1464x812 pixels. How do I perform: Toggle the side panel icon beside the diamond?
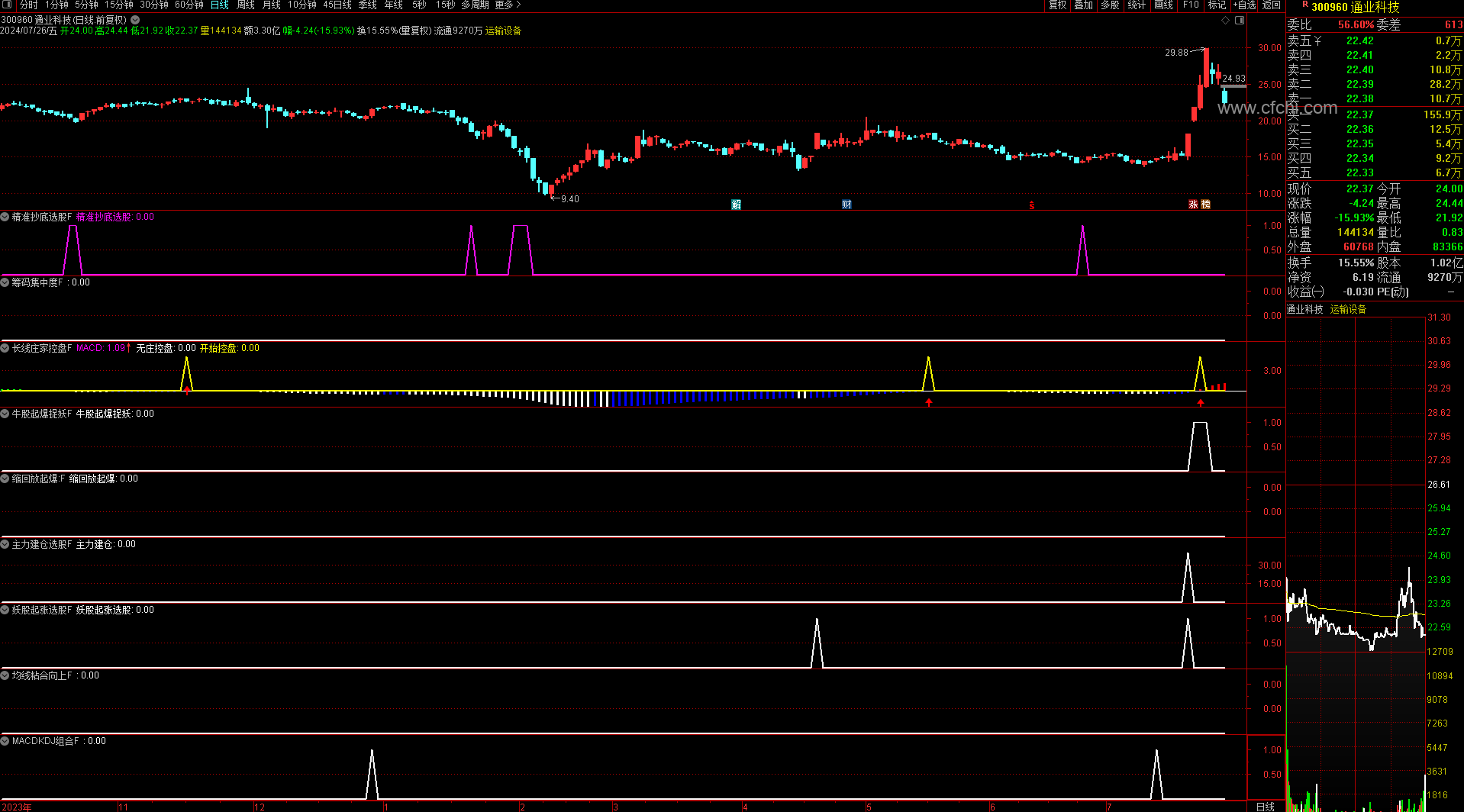(1240, 21)
